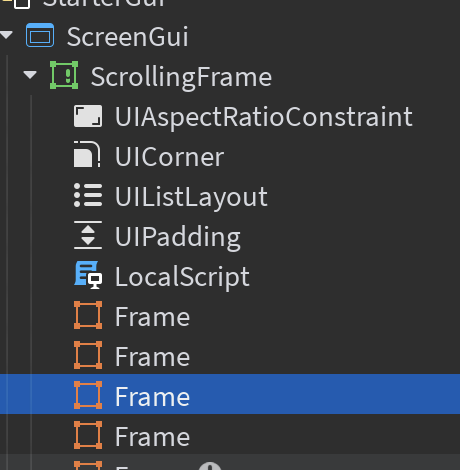
Task: Click the UICorner rounded-corner icon
Action: coord(87,154)
